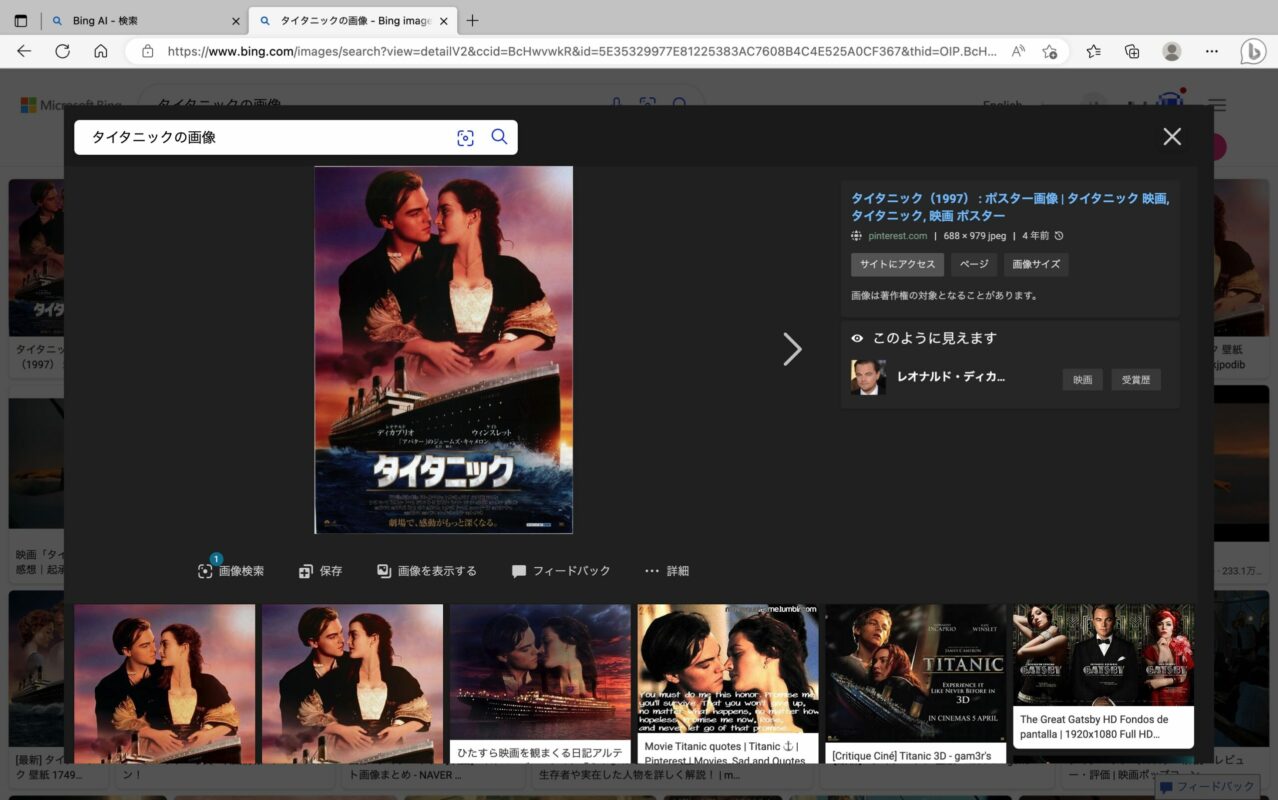Select the タイタニックの画像 - Bing images tab
Screen dimensions: 1278x800
click(x=353, y=21)
